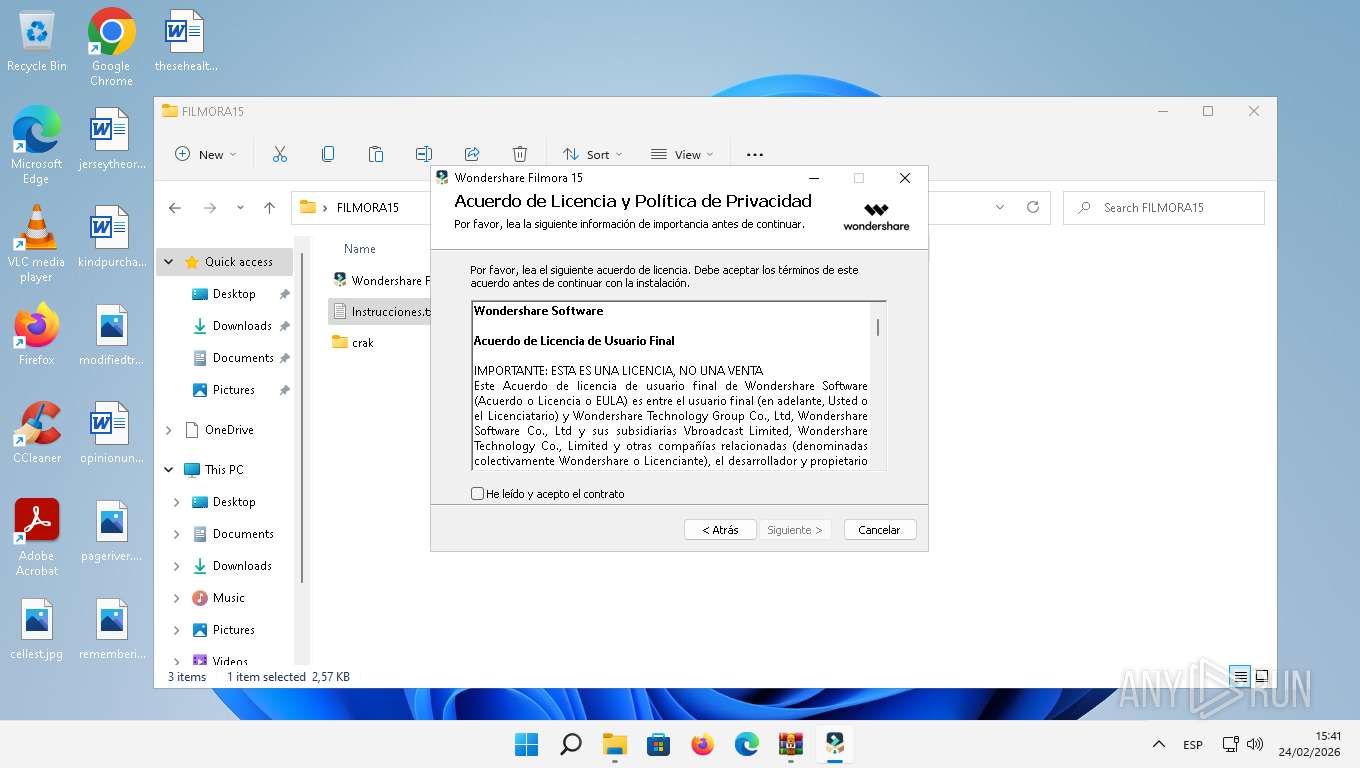Click the FILMORA15 breadcrumb in address bar
The height and width of the screenshot is (768, 1360).
pyautogui.click(x=368, y=208)
